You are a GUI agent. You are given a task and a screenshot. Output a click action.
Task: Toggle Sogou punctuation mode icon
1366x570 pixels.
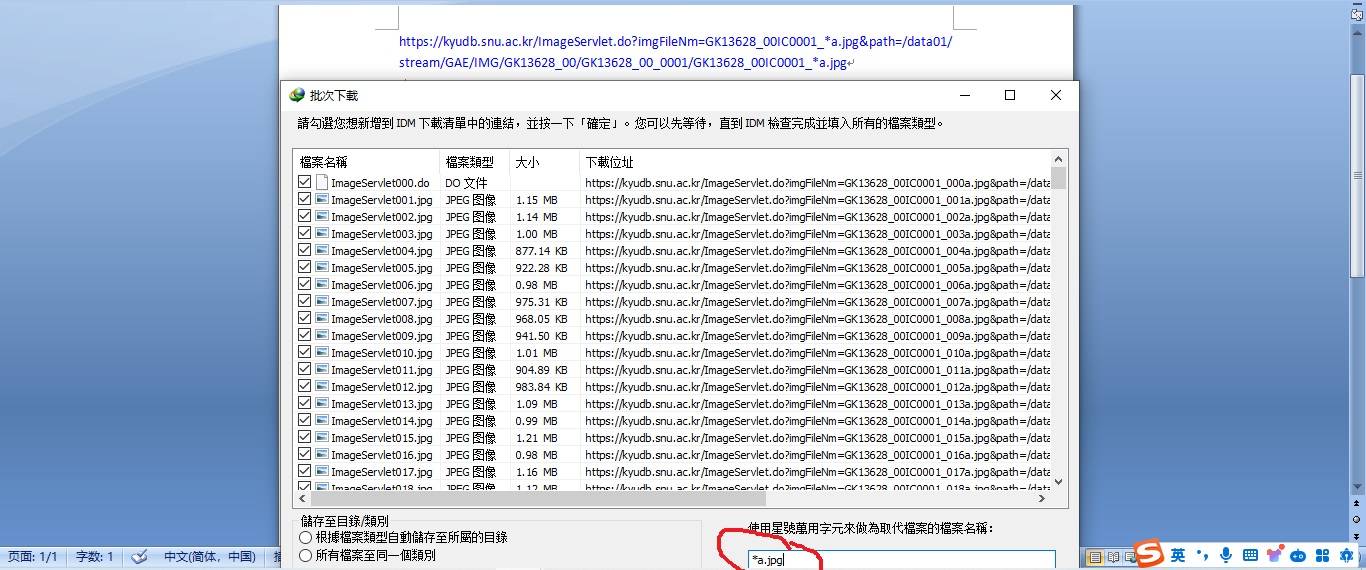pyautogui.click(x=1202, y=555)
